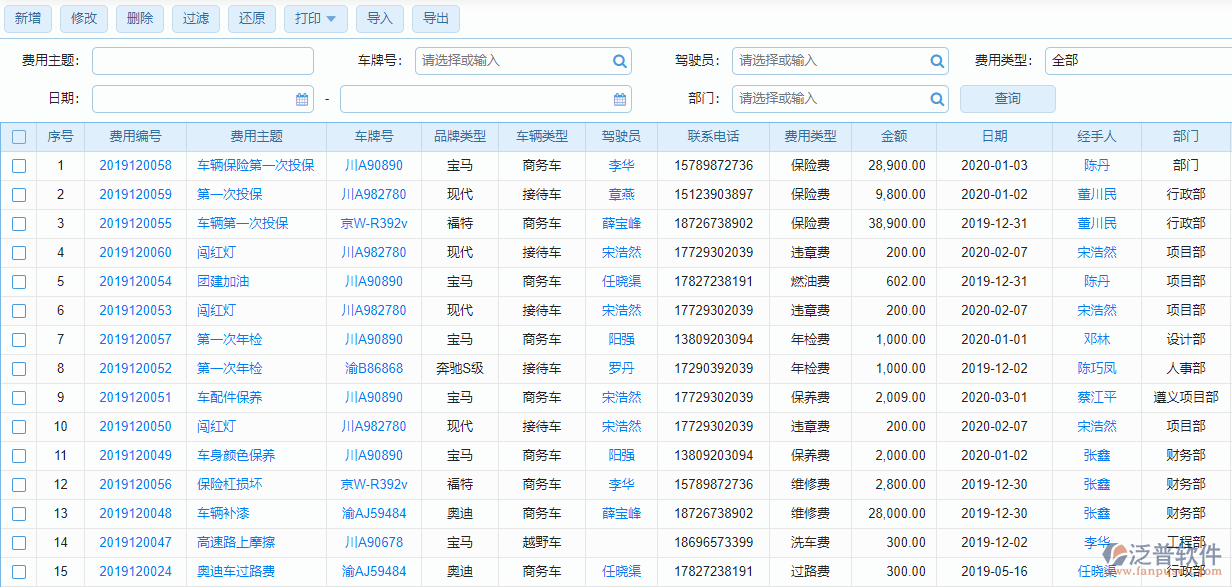This screenshot has width=1232, height=587.
Task: Toggle the select-all checkbox in table header
Action: point(19,137)
